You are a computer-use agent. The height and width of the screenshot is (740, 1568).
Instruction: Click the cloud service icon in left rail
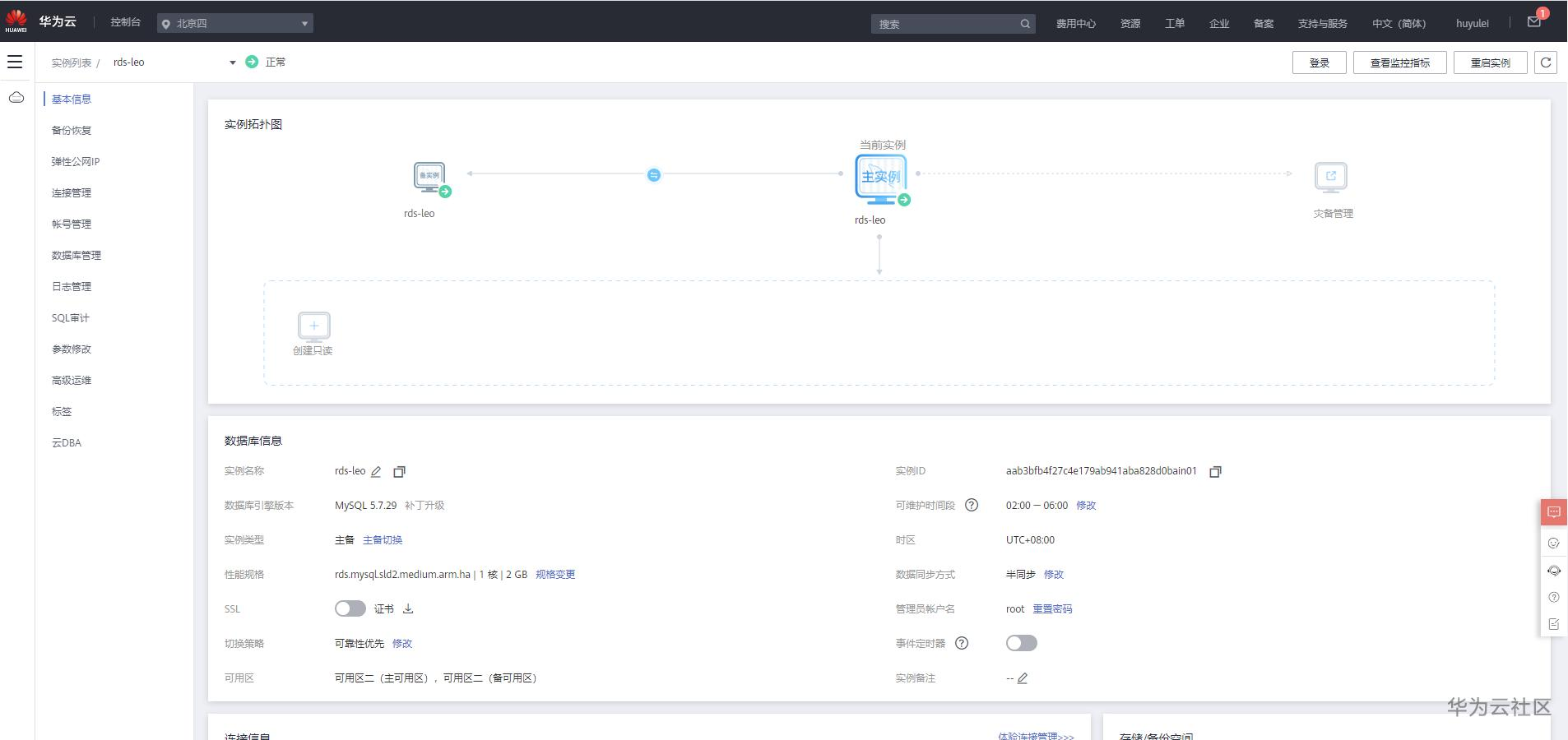click(16, 98)
